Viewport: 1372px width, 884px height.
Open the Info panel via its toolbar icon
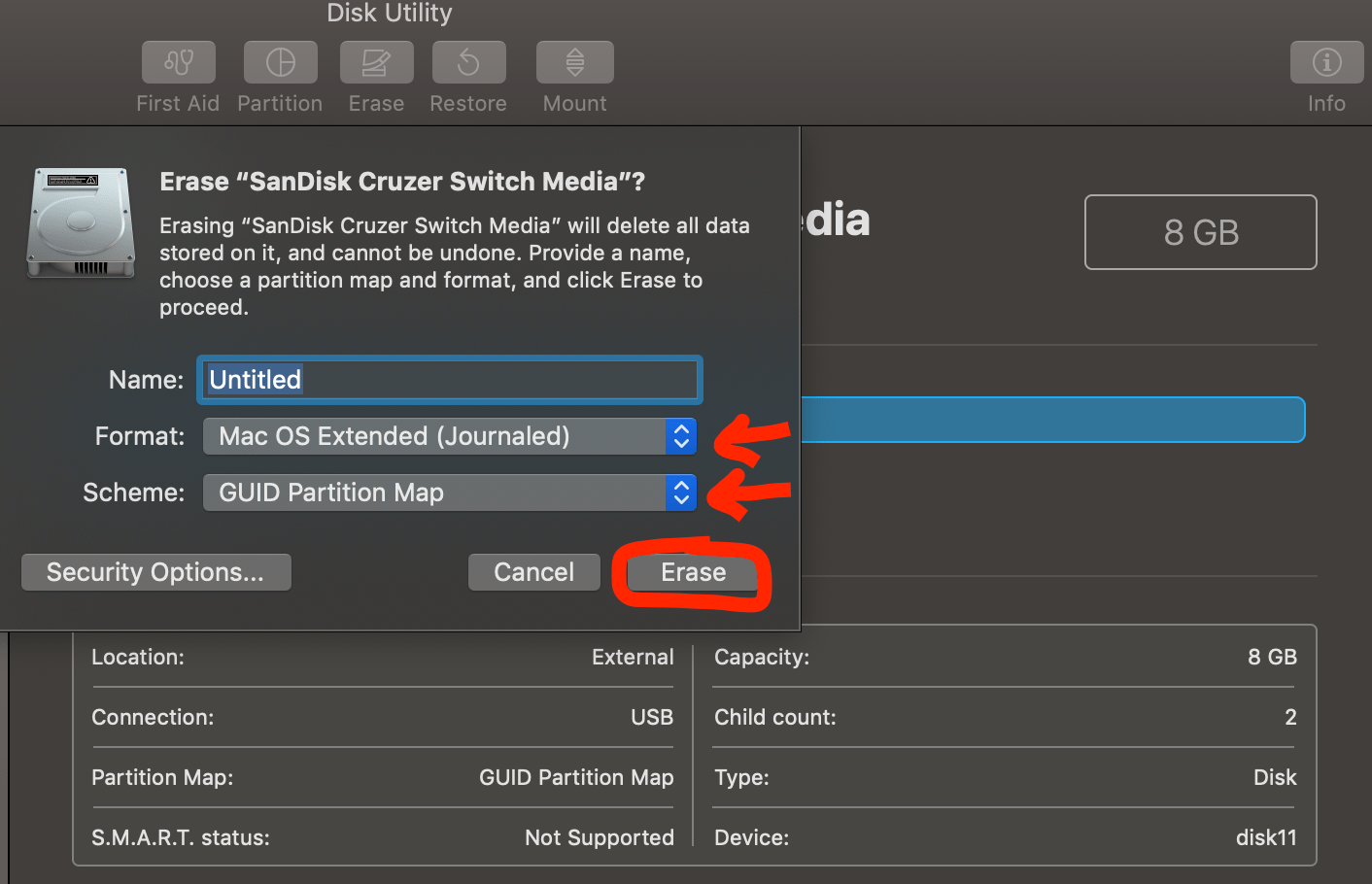(1326, 61)
